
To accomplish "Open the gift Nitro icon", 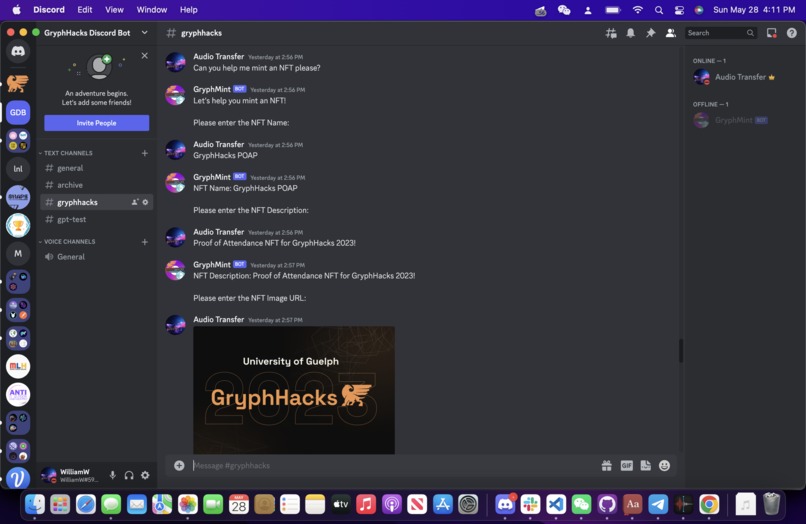I will pos(607,465).
